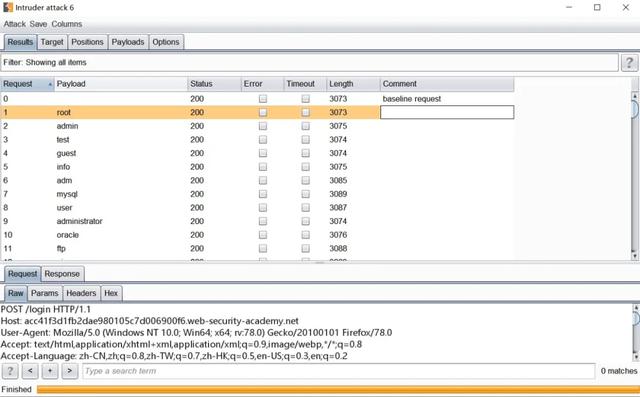
Task: Click the comment edit box for root row
Action: (x=447, y=112)
